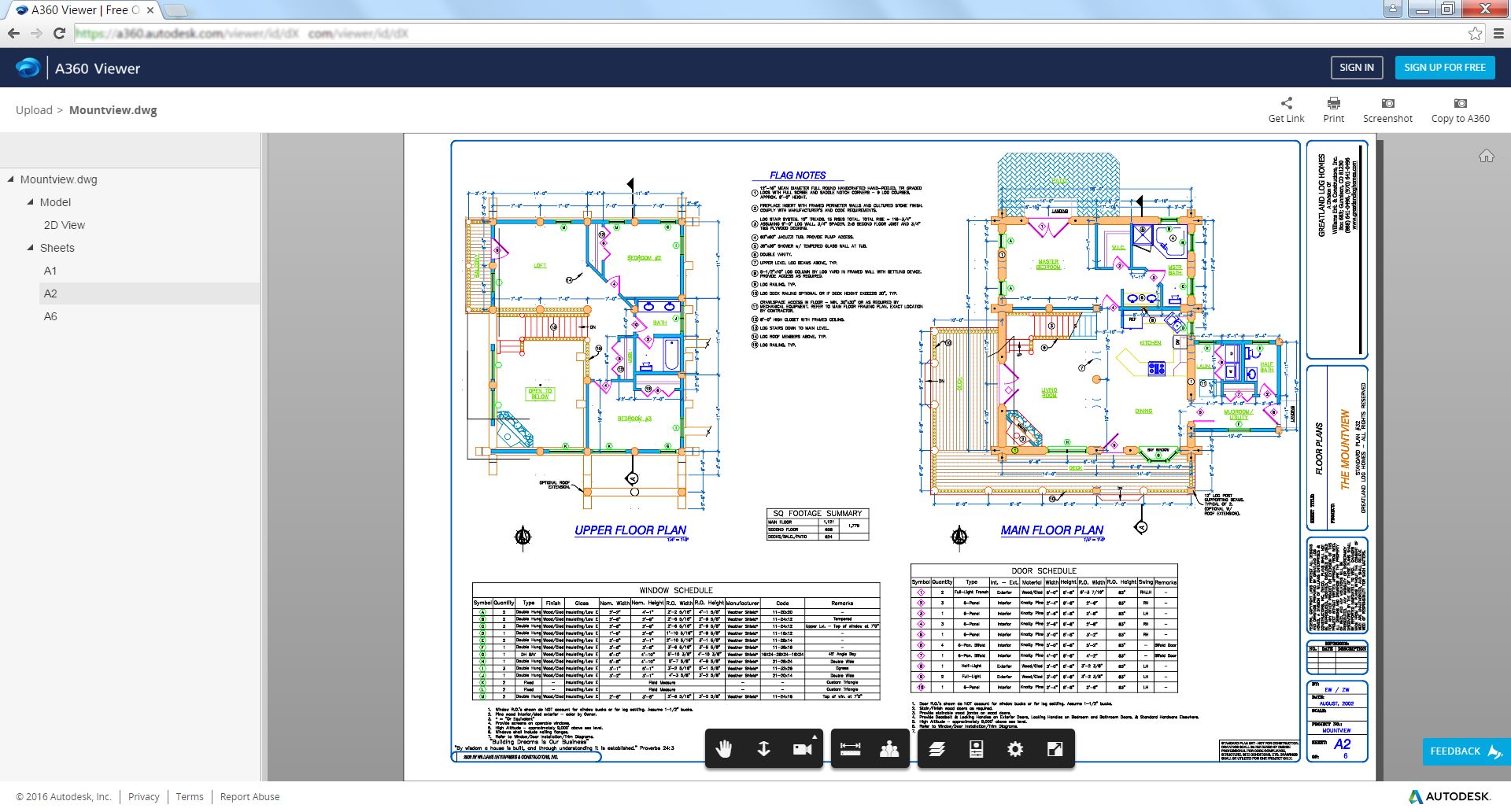1511x812 pixels.
Task: Activate the Zoom arrows tool
Action: [x=763, y=749]
